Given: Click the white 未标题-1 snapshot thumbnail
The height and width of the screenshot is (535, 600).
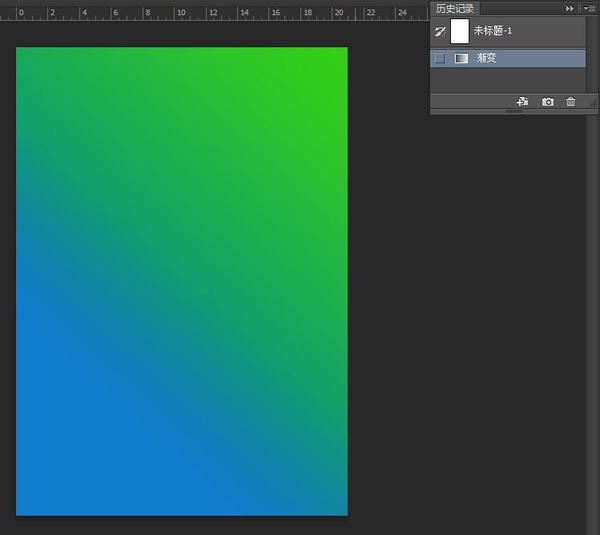Looking at the screenshot, I should pos(460,32).
